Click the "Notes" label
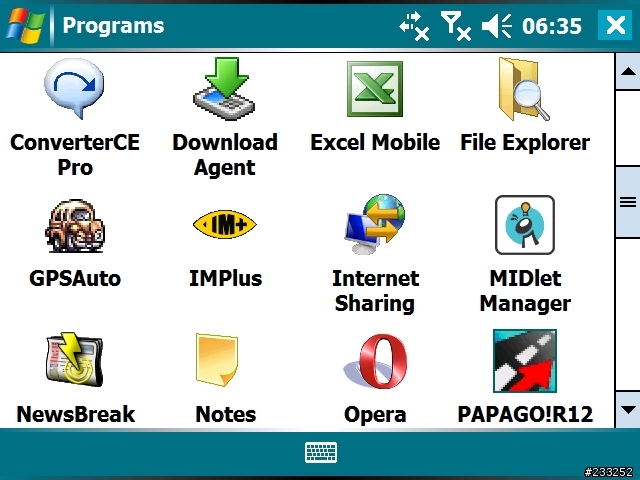Viewport: 640px width, 480px height. pyautogui.click(x=225, y=414)
